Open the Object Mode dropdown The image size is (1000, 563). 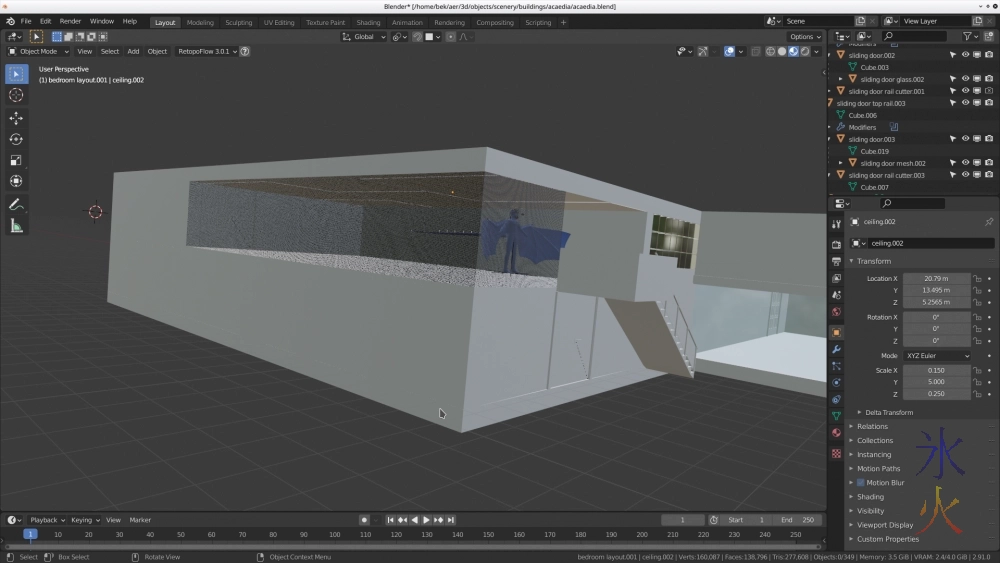pyautogui.click(x=38, y=51)
